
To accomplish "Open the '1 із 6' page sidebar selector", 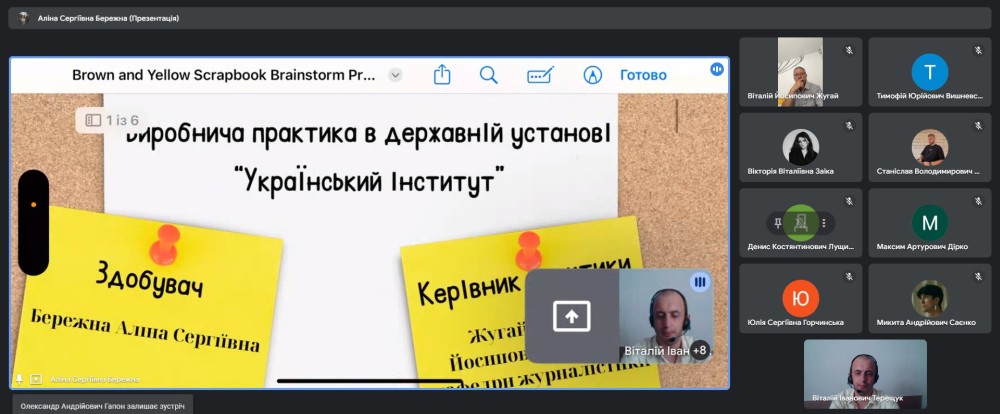I will tap(111, 120).
